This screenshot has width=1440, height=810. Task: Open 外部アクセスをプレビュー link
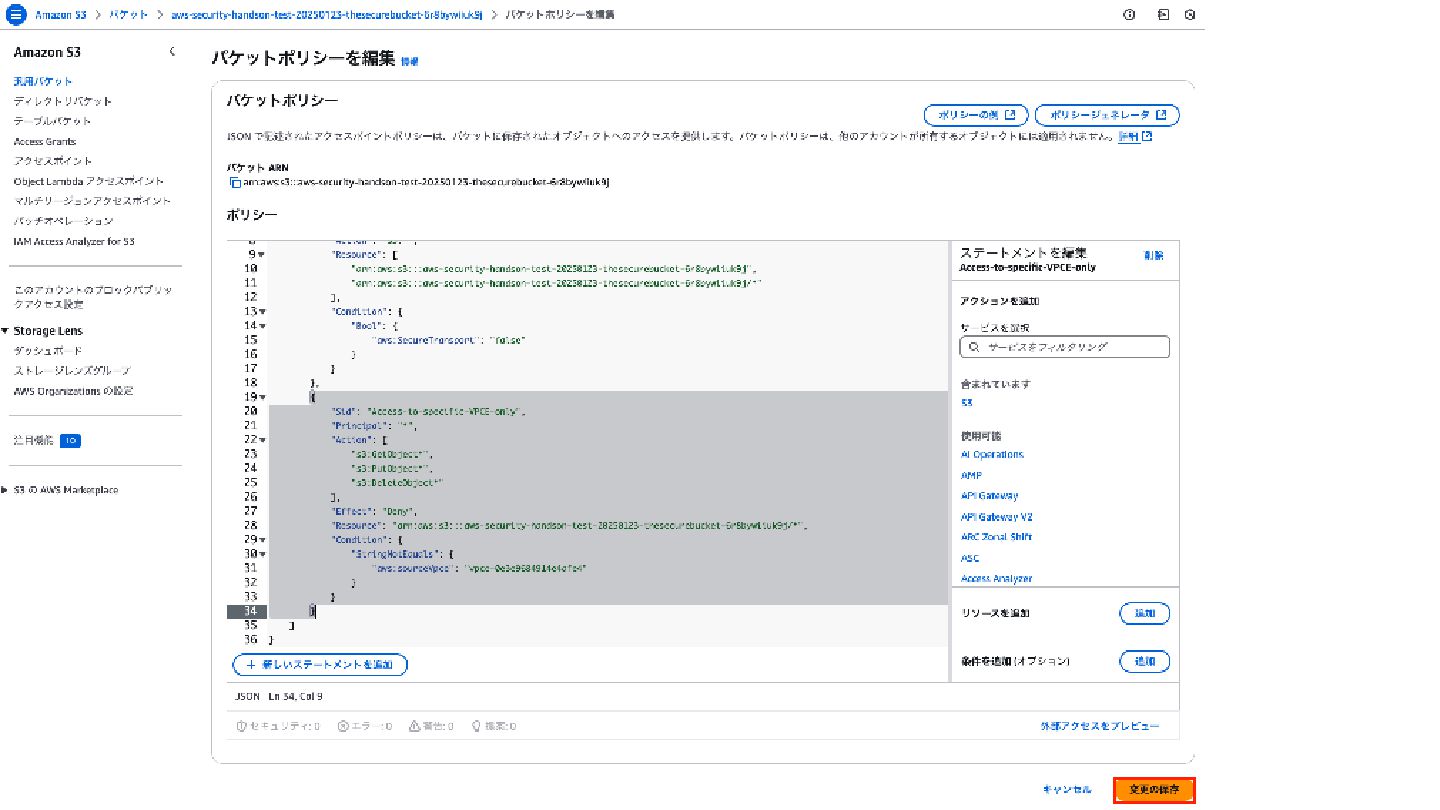pyautogui.click(x=1100, y=726)
